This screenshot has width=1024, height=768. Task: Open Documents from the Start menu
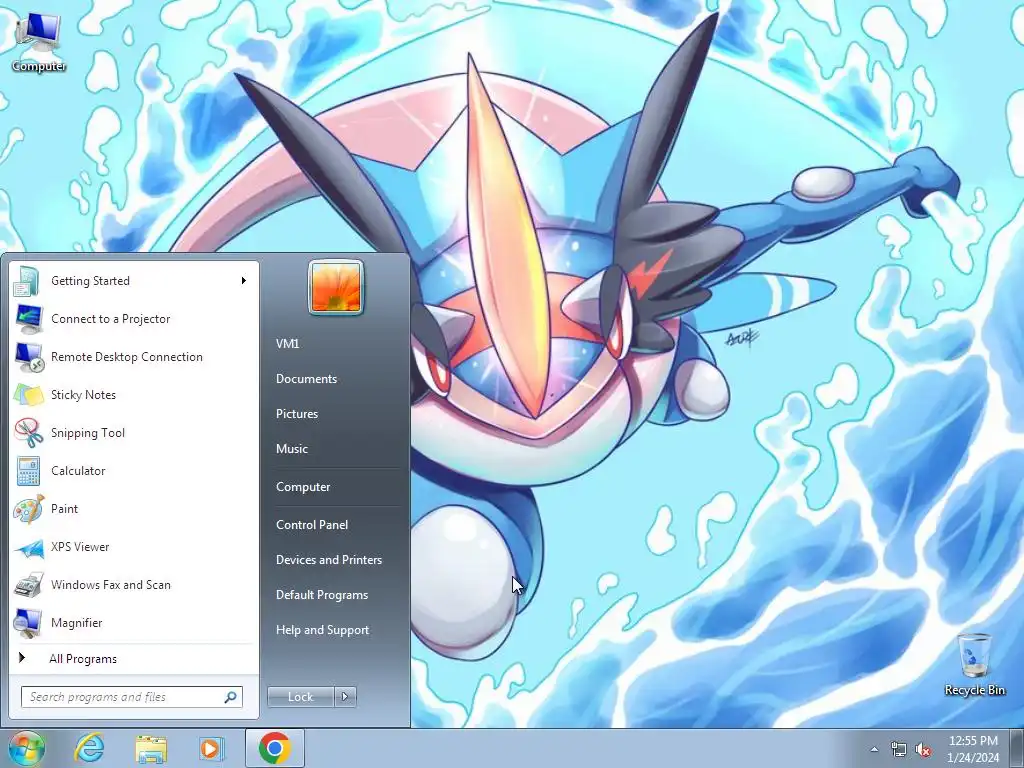point(306,379)
